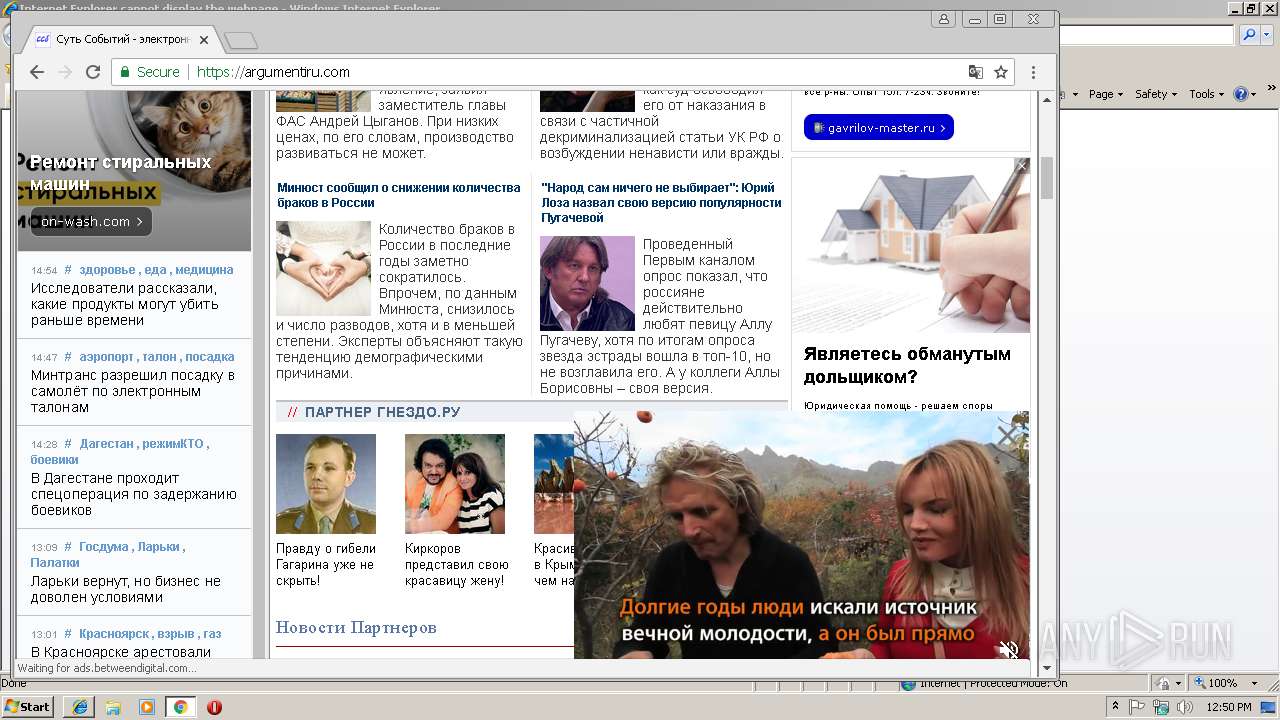Open Windows Explorer folder from the taskbar
Viewport: 1280px width, 720px height.
pyautogui.click(x=113, y=707)
